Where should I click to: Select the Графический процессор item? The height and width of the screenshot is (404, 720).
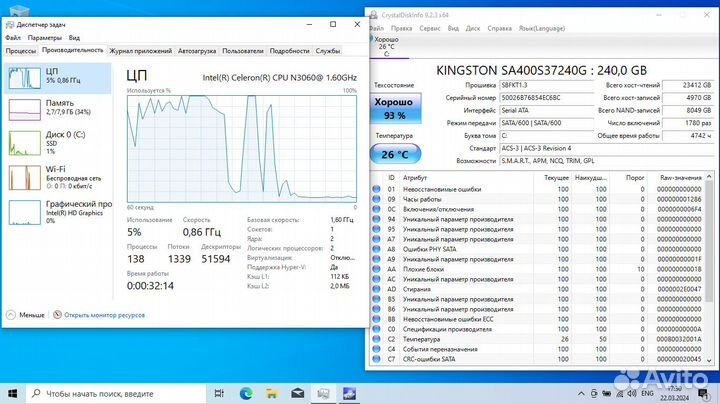click(58, 212)
